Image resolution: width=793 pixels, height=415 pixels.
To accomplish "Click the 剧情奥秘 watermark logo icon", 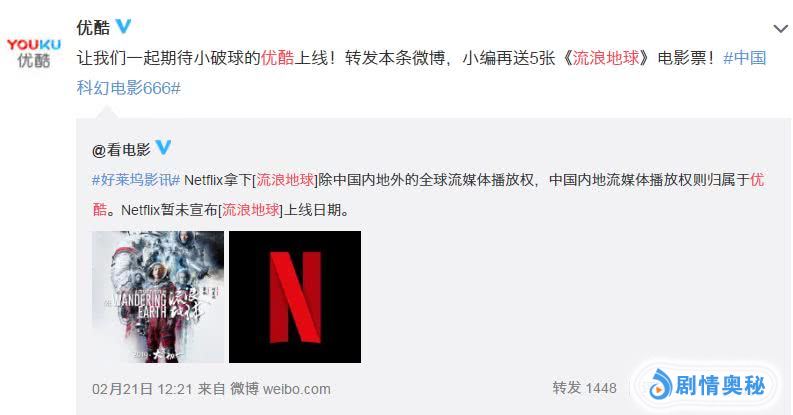I will (x=660, y=384).
